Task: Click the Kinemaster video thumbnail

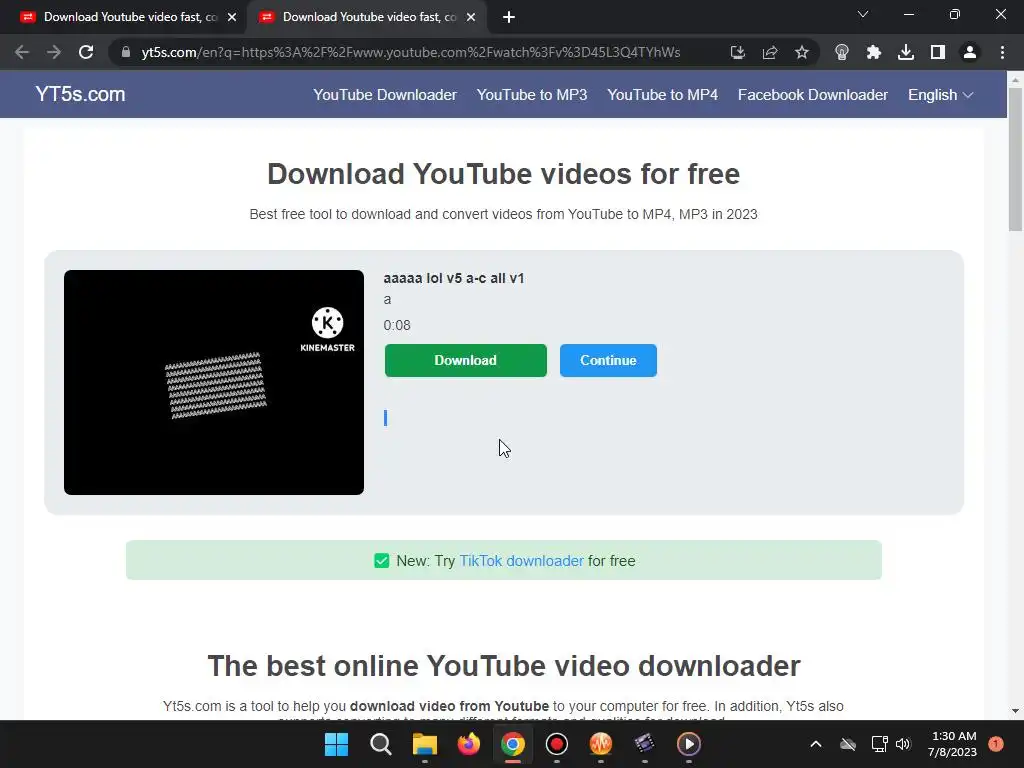Action: tap(214, 382)
